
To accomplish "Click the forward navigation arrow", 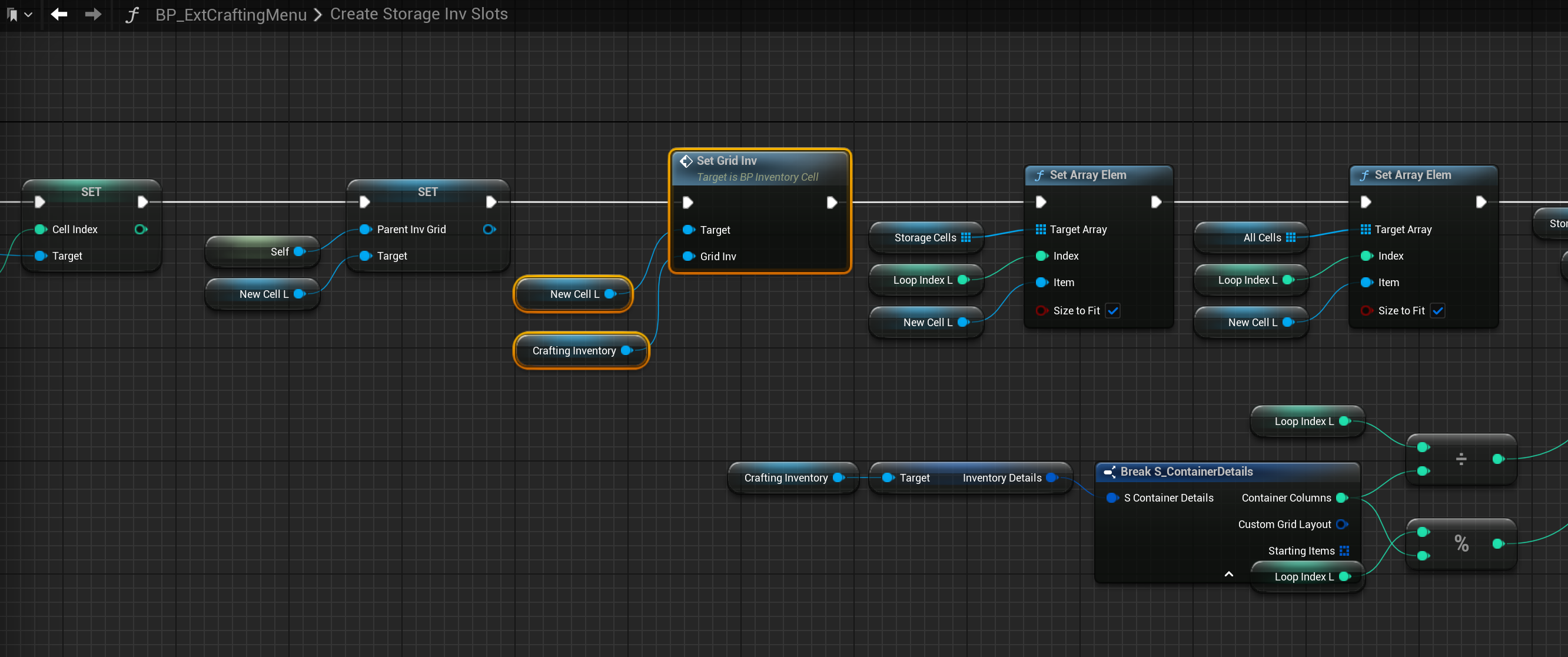I will coord(92,14).
